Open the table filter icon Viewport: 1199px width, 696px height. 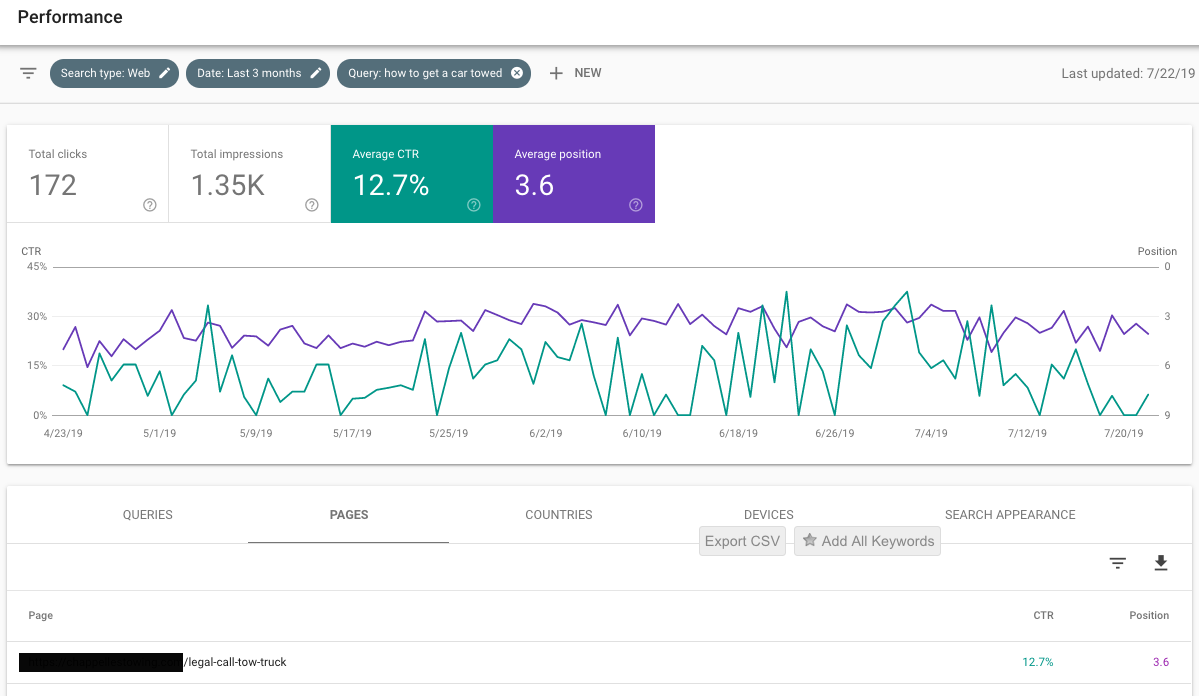1117,563
